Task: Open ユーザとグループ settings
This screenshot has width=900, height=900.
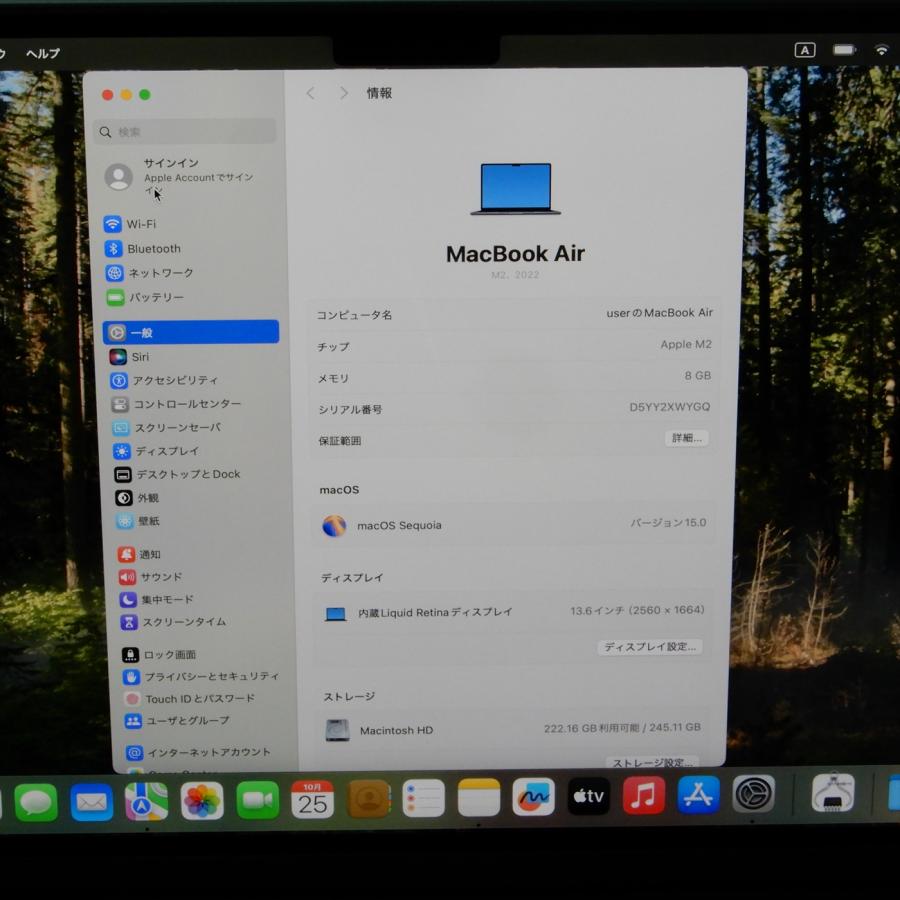Action: pyautogui.click(x=177, y=721)
